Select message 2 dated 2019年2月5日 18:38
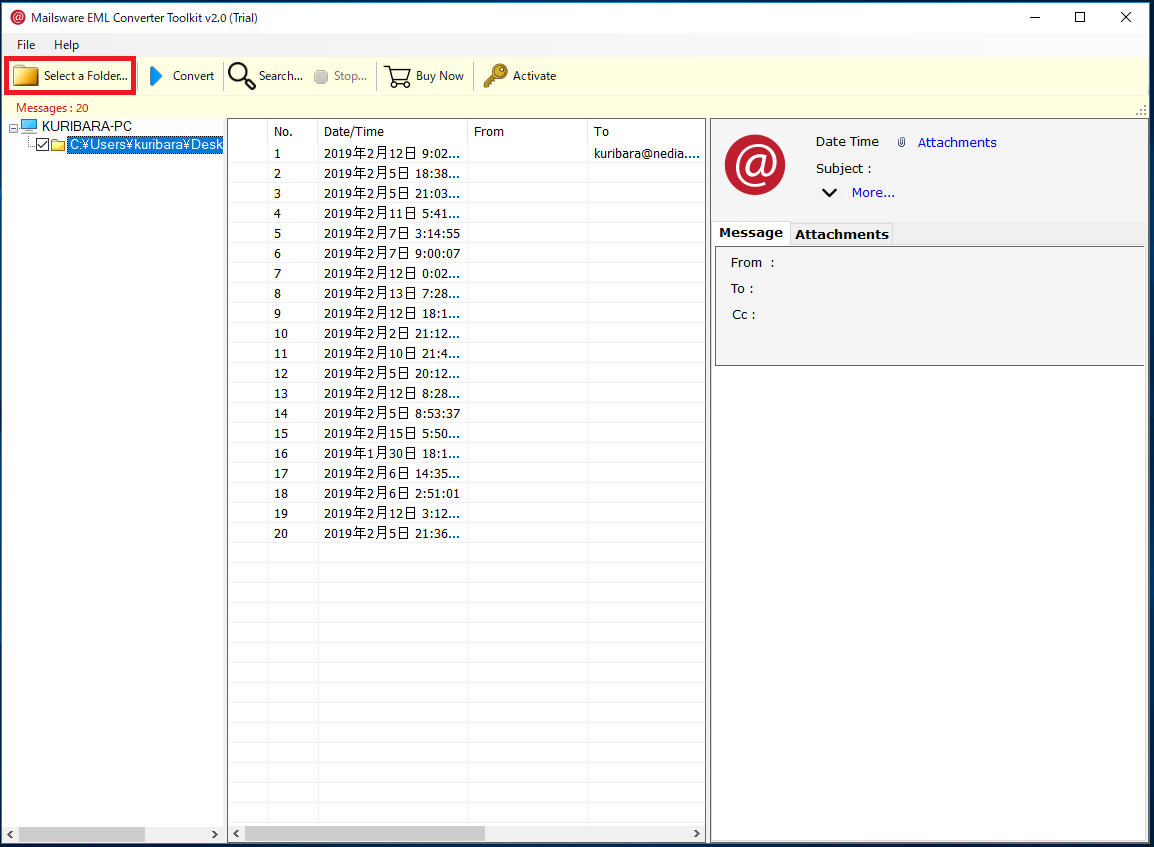 coord(466,173)
